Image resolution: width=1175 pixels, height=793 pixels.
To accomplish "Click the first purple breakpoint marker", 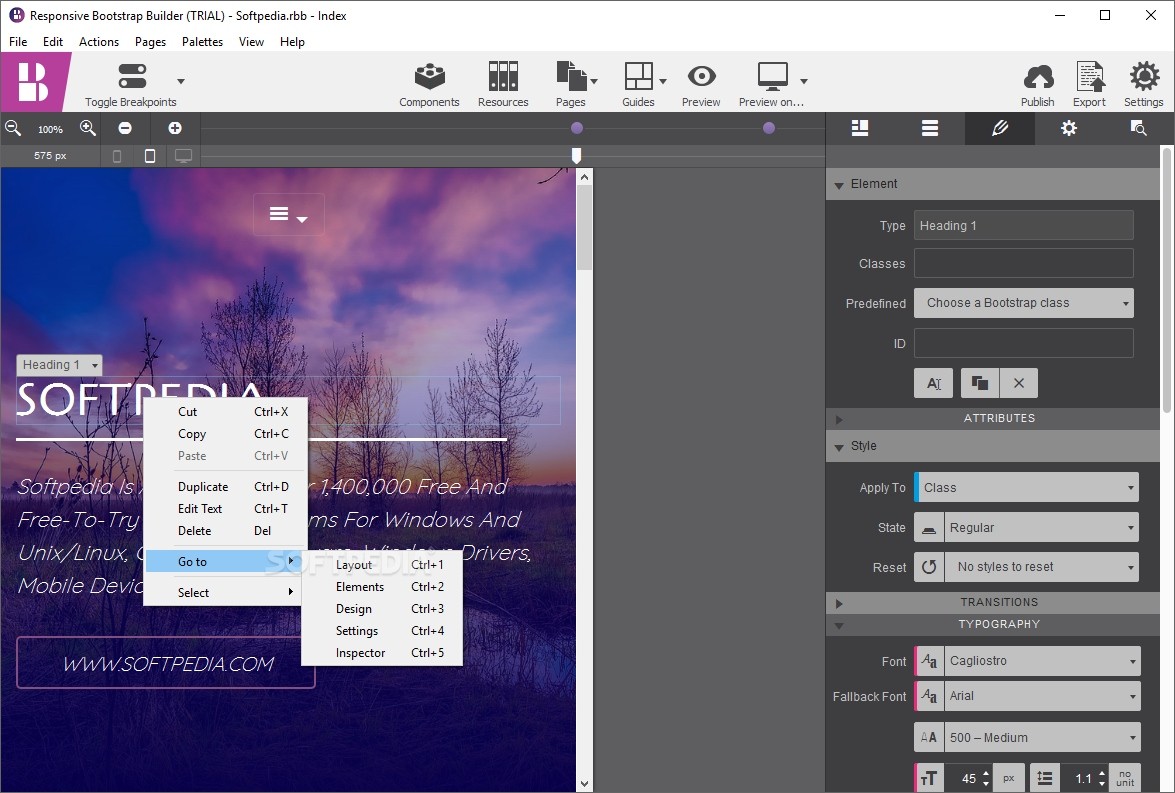I will pos(576,128).
